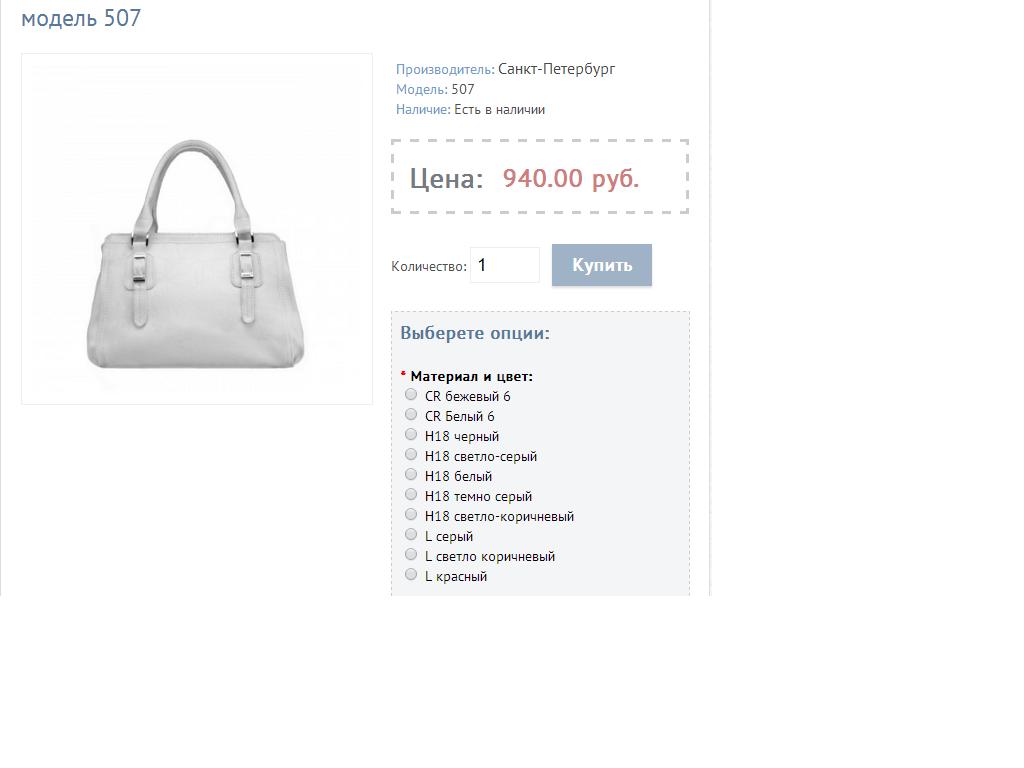Select H18 светло-коричневый radio button
Image resolution: width=1024 pixels, height=768 pixels.
[411, 515]
